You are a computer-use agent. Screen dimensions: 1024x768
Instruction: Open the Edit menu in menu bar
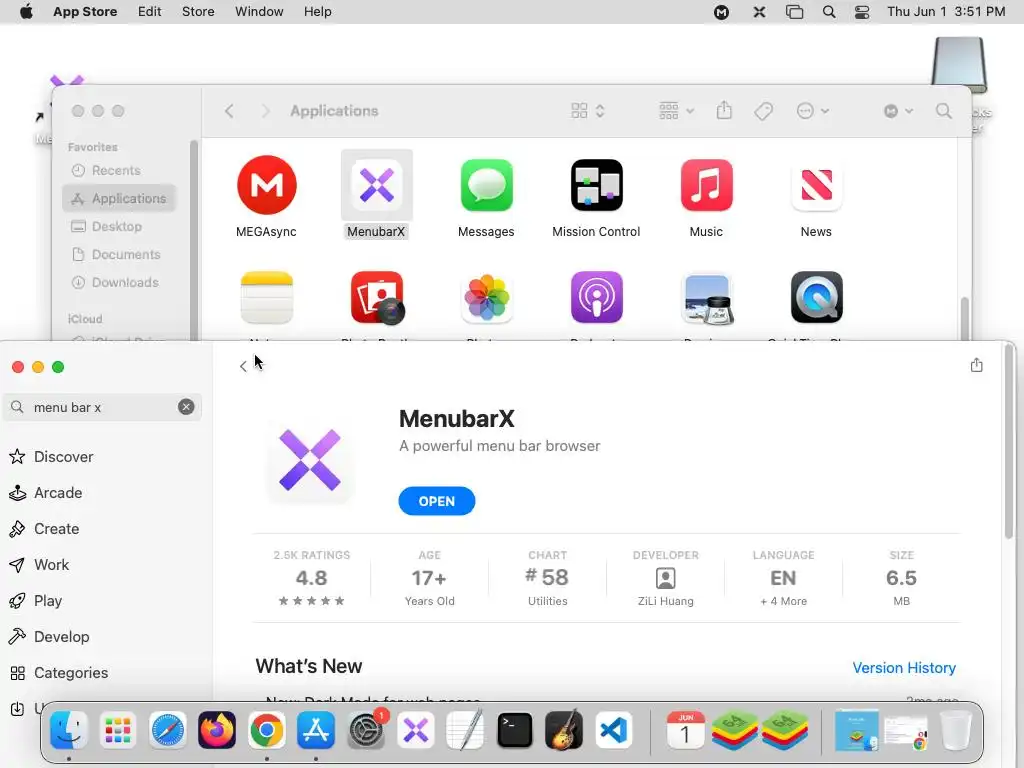150,12
